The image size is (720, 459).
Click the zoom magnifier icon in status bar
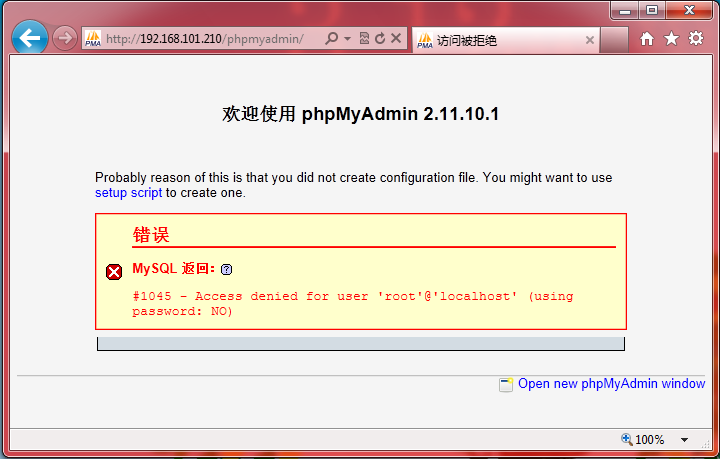point(626,439)
